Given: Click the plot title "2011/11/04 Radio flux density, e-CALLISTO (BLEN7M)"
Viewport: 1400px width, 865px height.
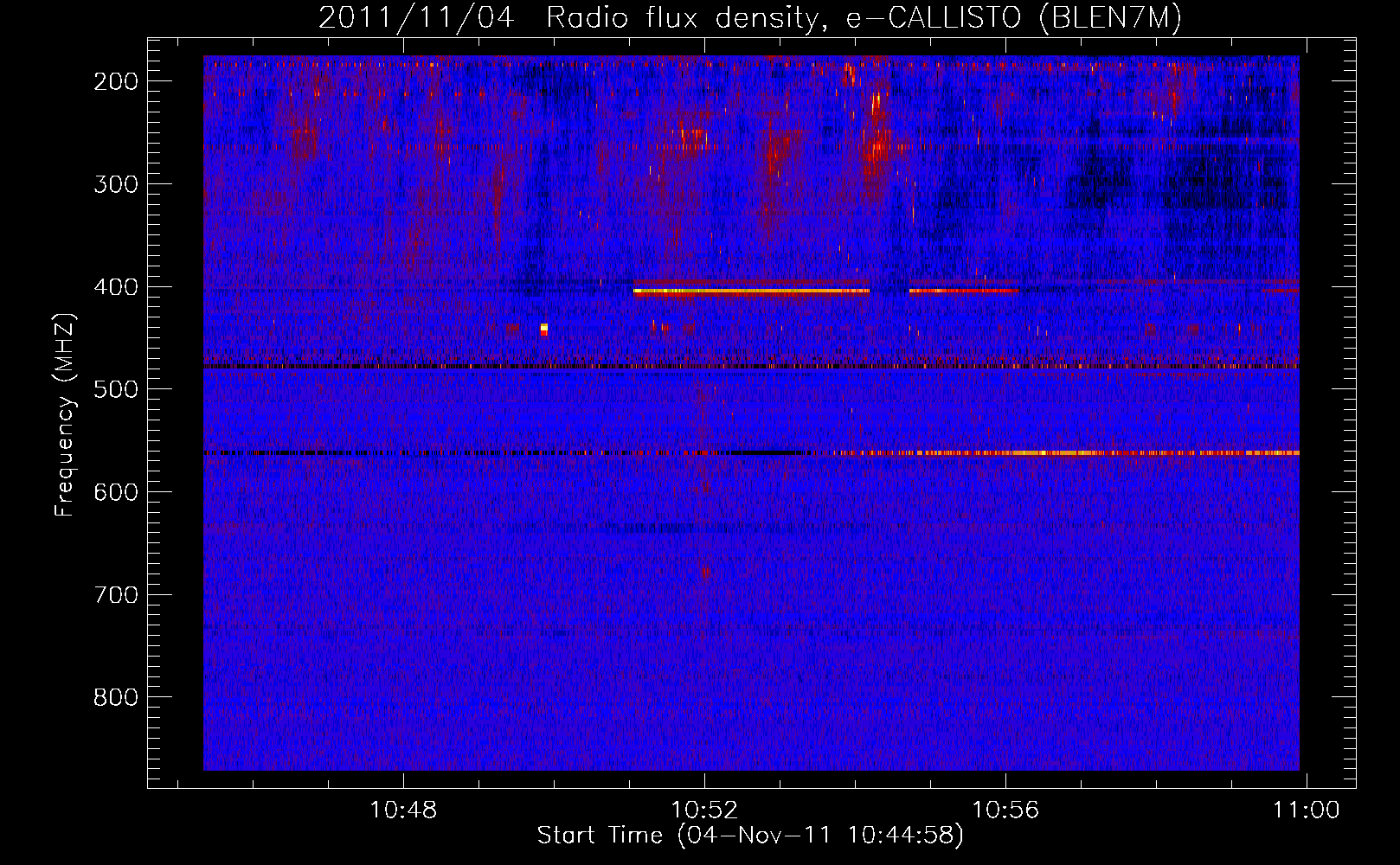Looking at the screenshot, I should click(749, 17).
